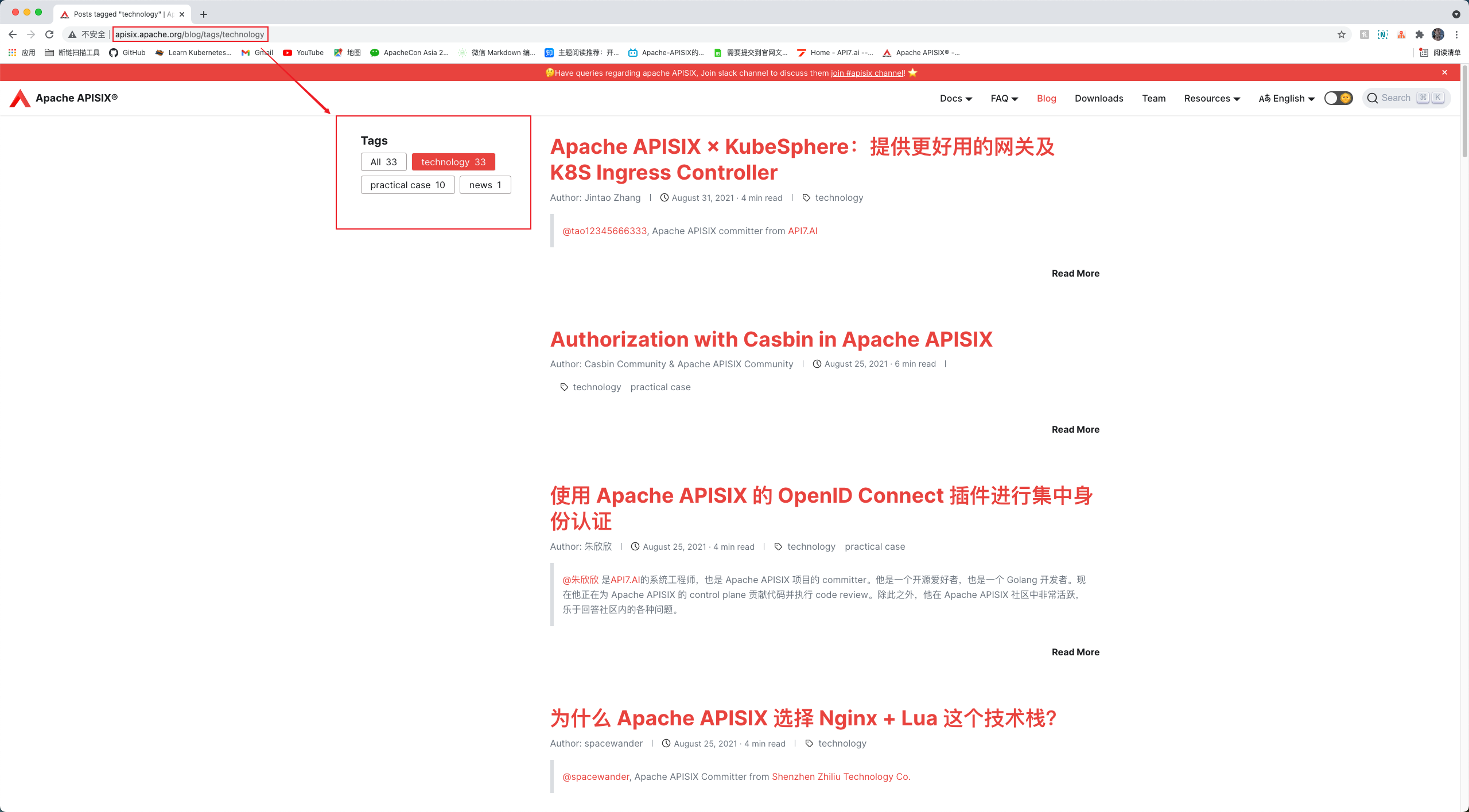Toggle dark mode switch
The height and width of the screenshot is (812, 1469).
[1338, 98]
